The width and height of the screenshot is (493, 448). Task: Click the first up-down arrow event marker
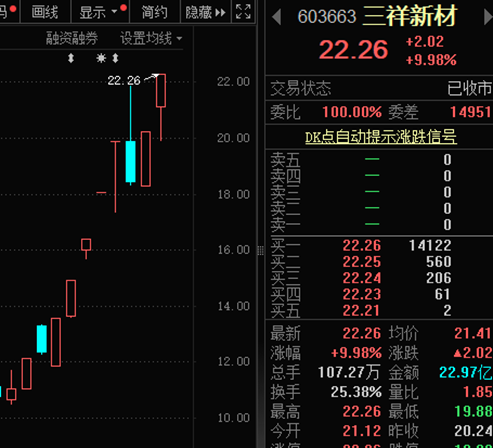pyautogui.click(x=71, y=58)
